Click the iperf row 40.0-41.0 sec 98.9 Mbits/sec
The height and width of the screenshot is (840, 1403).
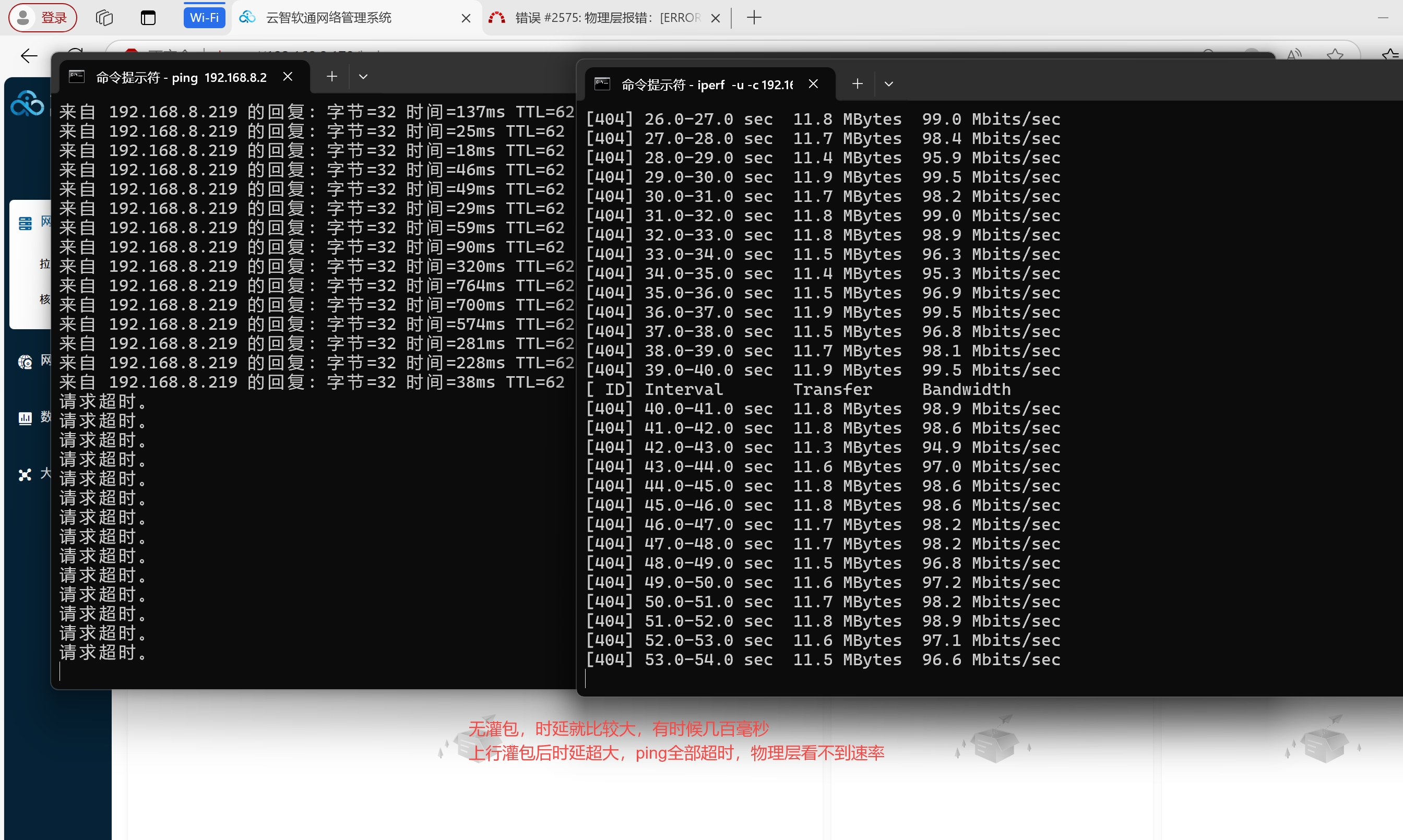(x=823, y=409)
